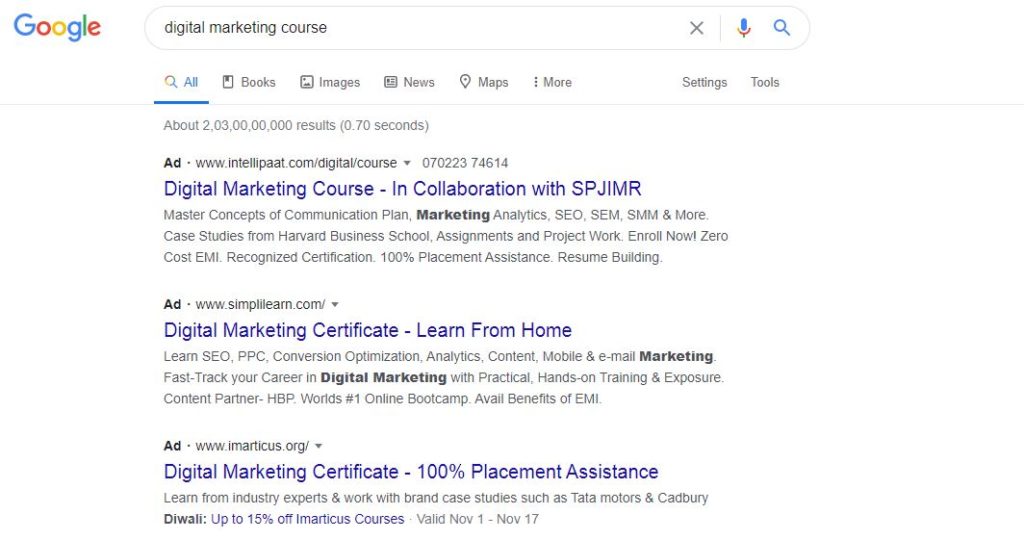Open search Settings

point(704,82)
